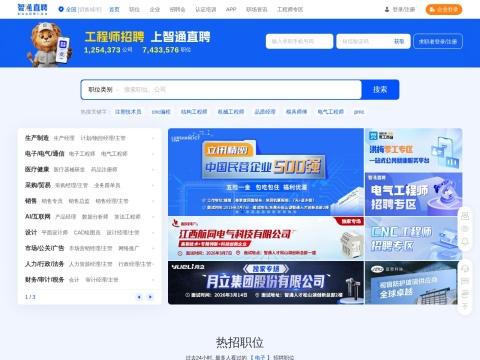The height and width of the screenshot is (360, 480).
Task: Open the 首页 nav item
Action: pos(114,9)
